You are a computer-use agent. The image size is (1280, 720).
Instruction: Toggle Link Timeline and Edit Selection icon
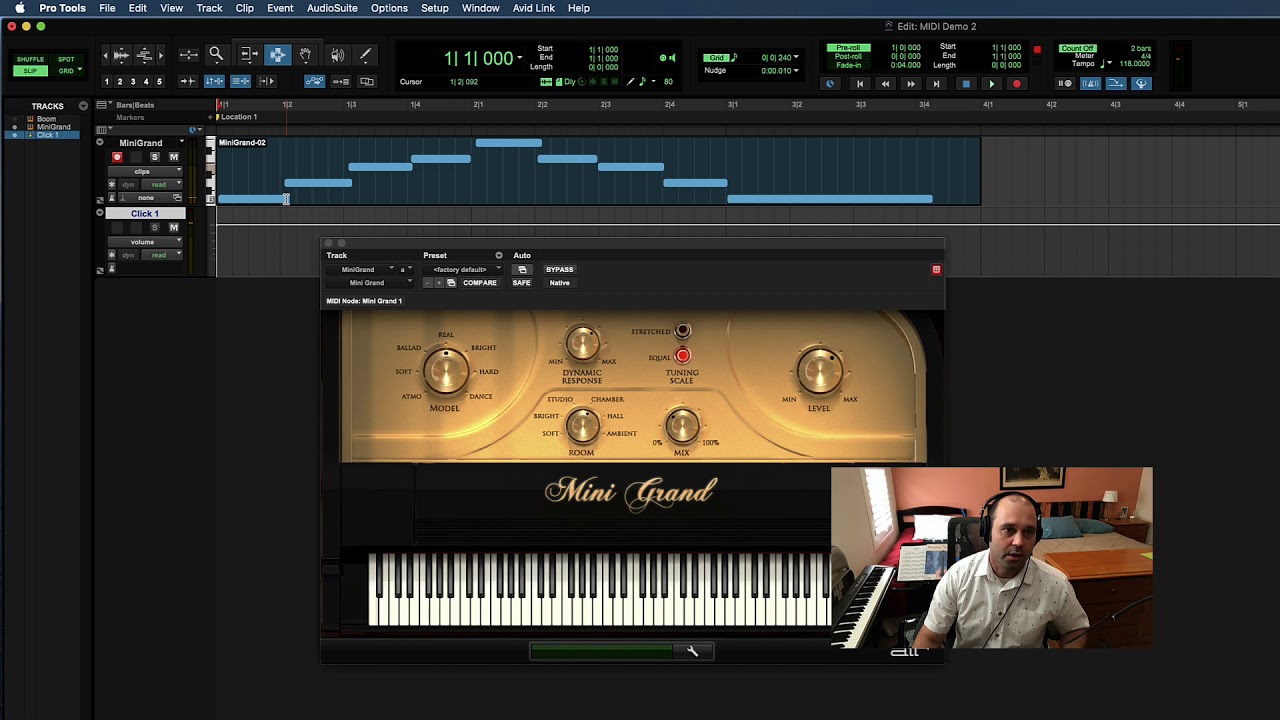pos(214,81)
